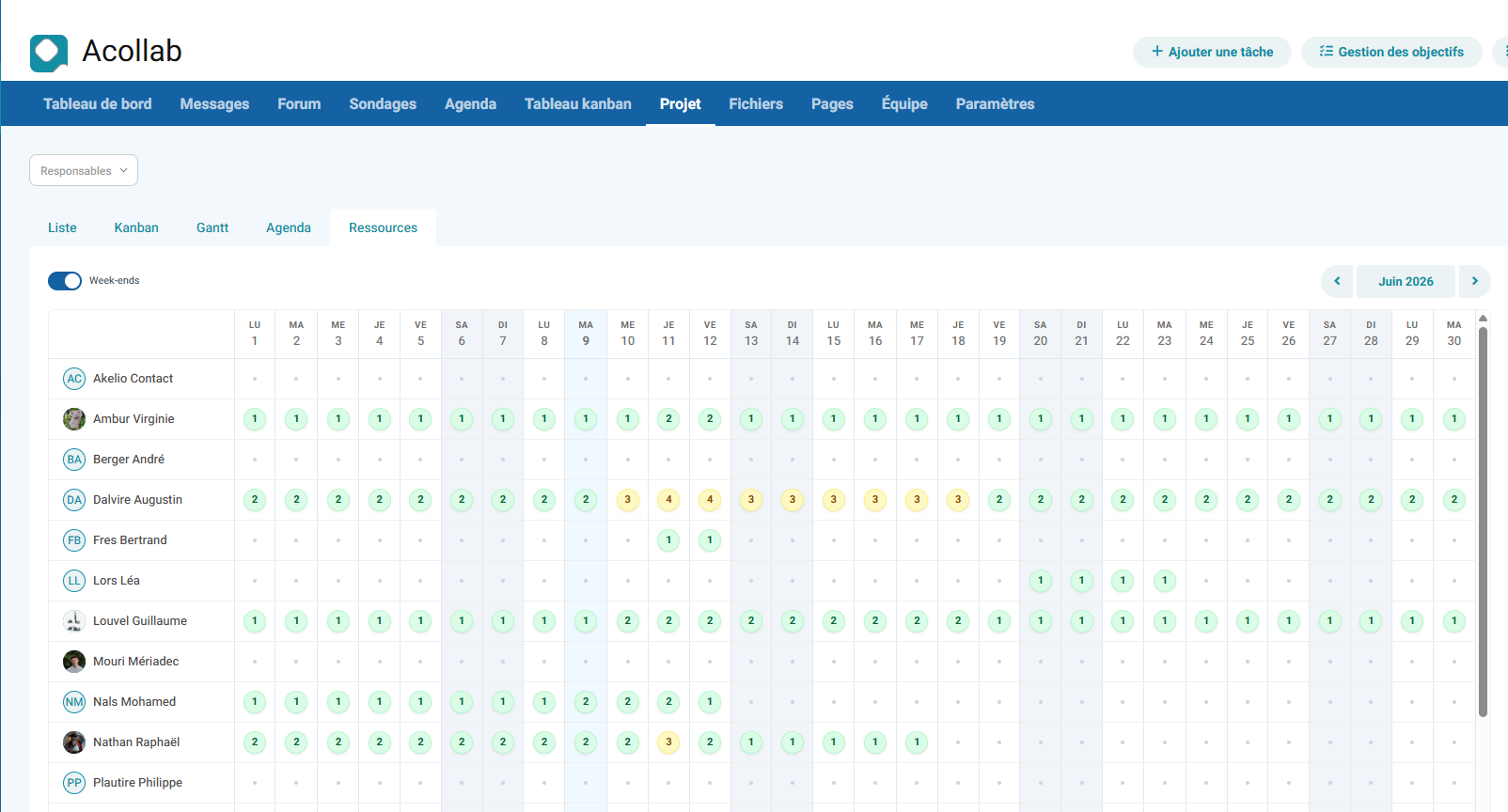Open Sondages section
This screenshot has height=812, width=1508.
[x=383, y=103]
